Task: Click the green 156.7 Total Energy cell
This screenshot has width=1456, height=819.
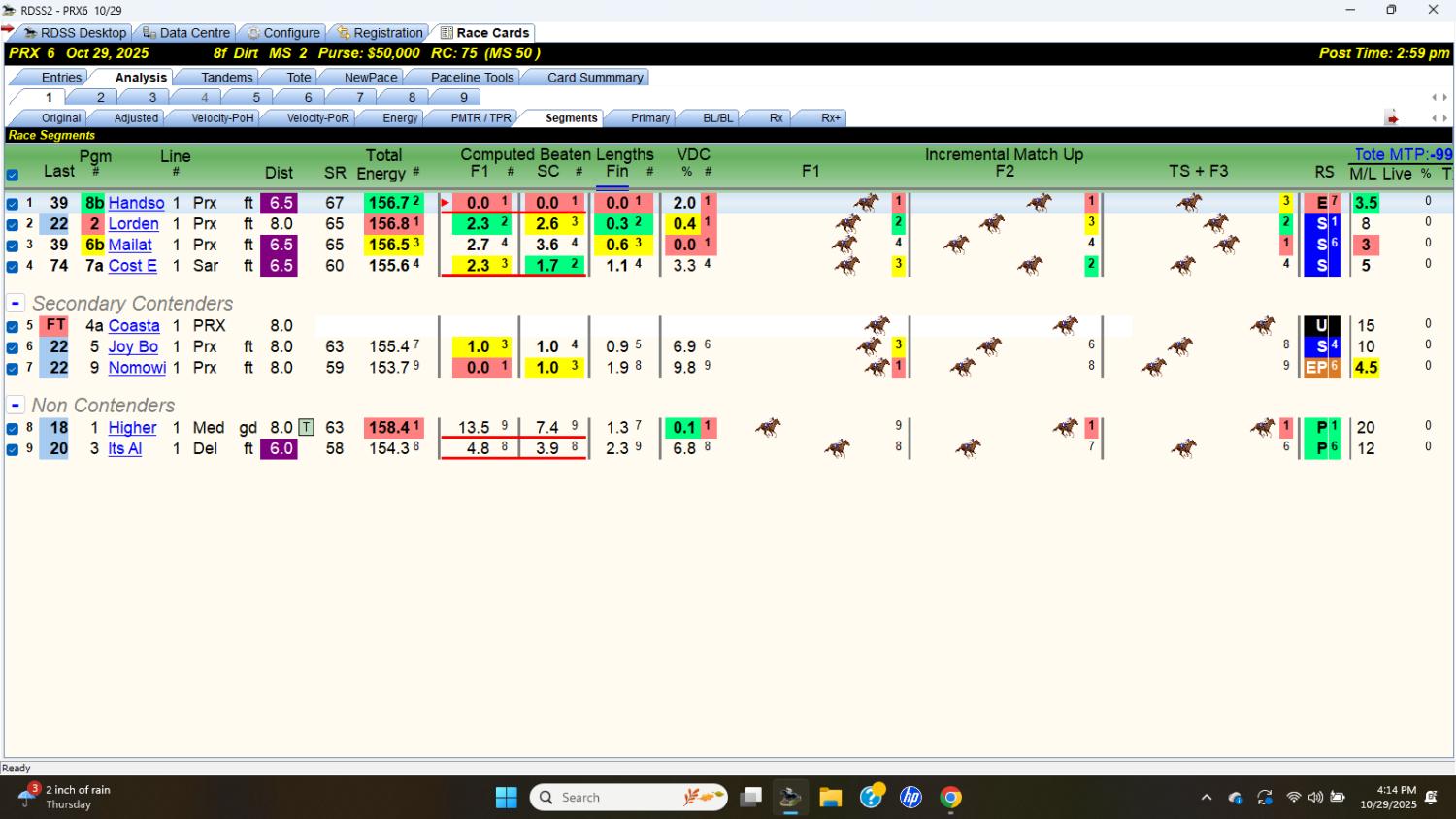Action: tap(393, 203)
